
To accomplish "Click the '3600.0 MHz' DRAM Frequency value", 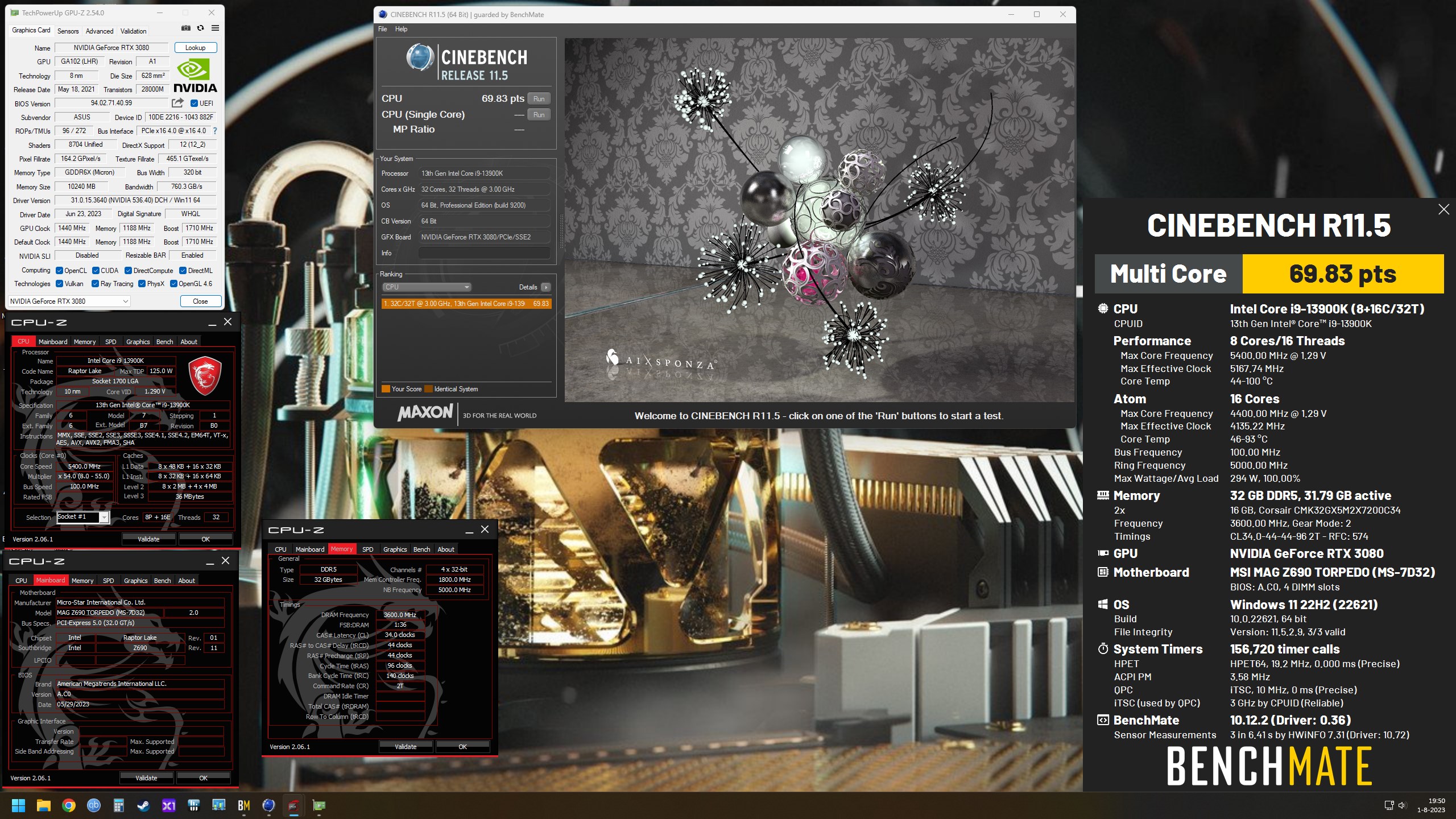I will [x=400, y=614].
